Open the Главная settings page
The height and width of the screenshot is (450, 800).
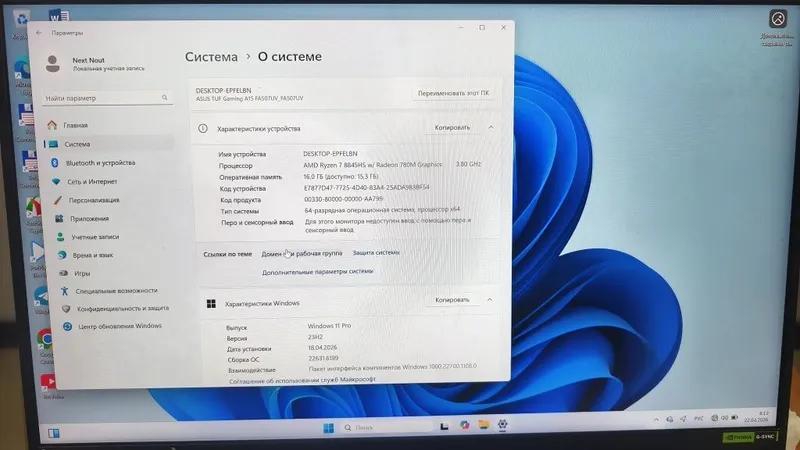click(x=76, y=125)
